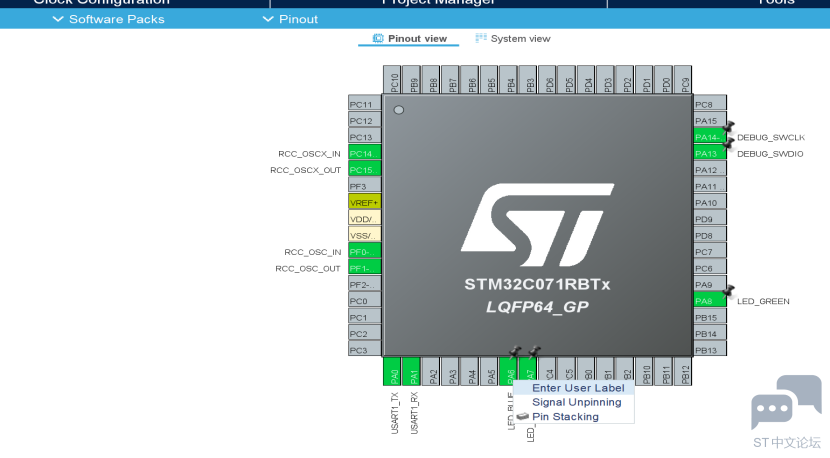The image size is (830, 458).
Task: Select top pin PD0
Action: 664,80
